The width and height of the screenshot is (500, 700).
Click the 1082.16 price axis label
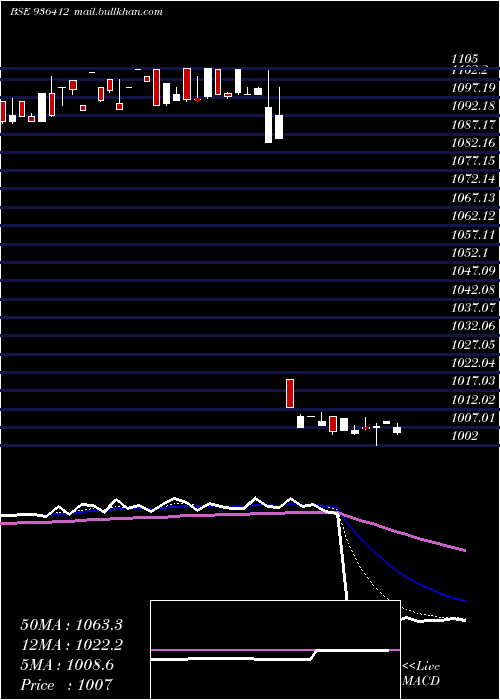474,143
